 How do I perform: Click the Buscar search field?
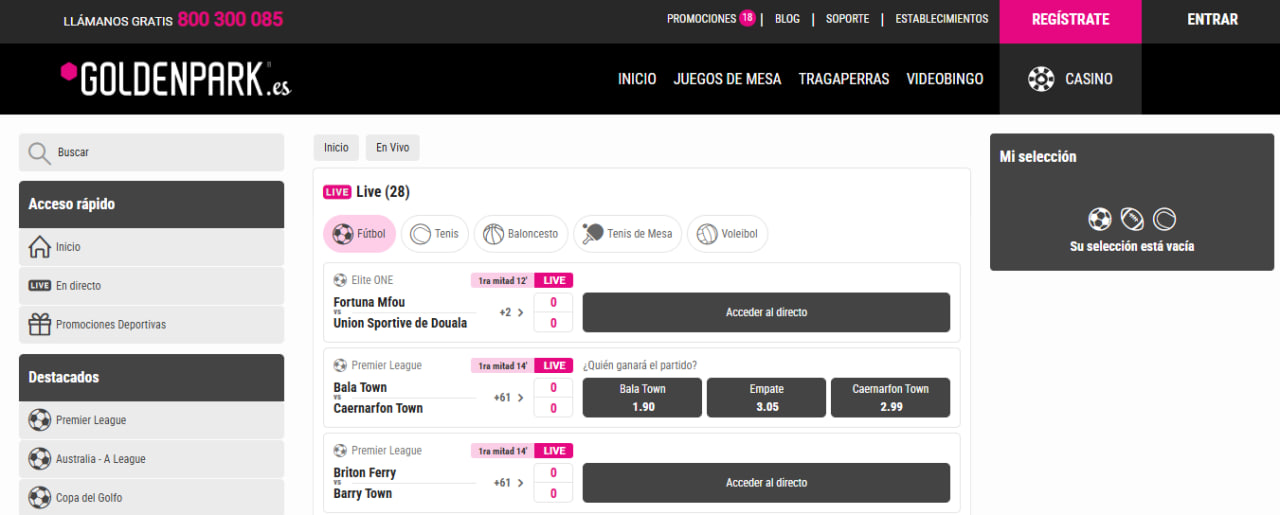tap(151, 152)
